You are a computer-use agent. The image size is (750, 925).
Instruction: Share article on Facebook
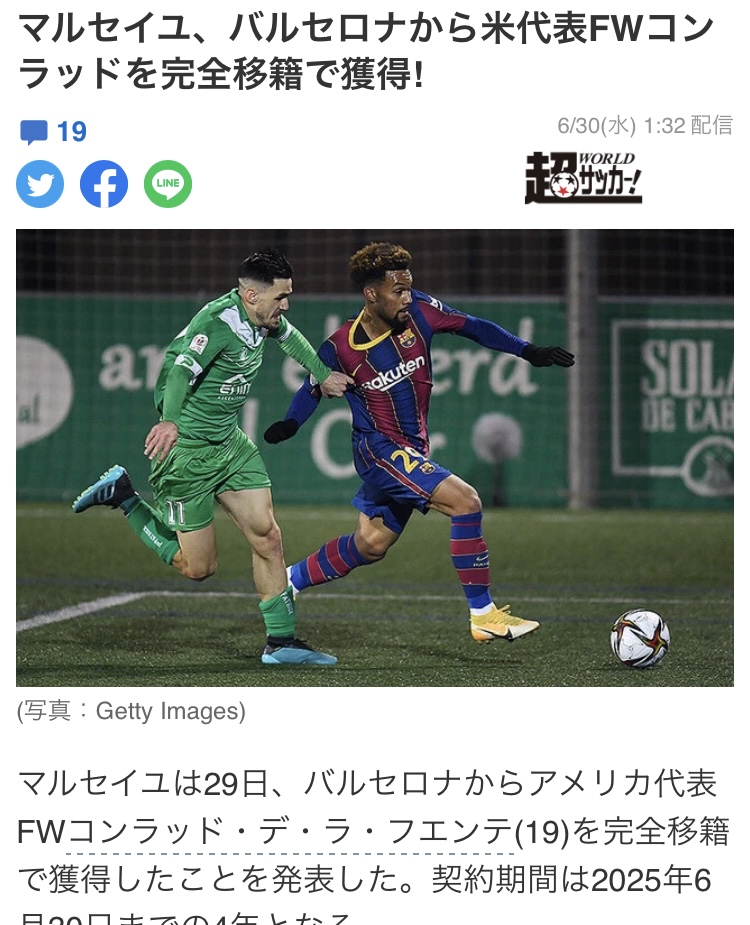coord(104,184)
